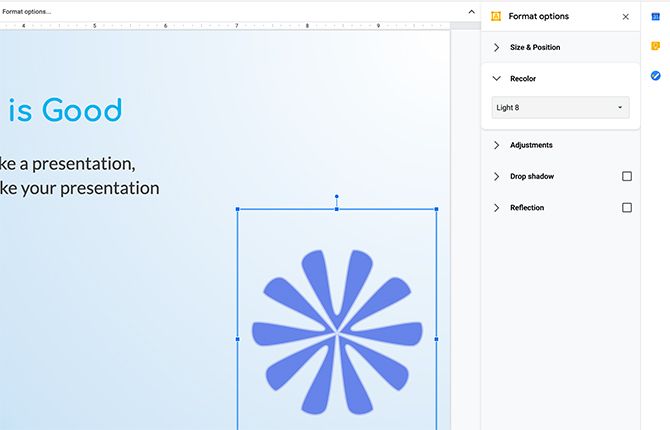Open the Light 8 recolor dropdown
This screenshot has width=670, height=430.
560,107
